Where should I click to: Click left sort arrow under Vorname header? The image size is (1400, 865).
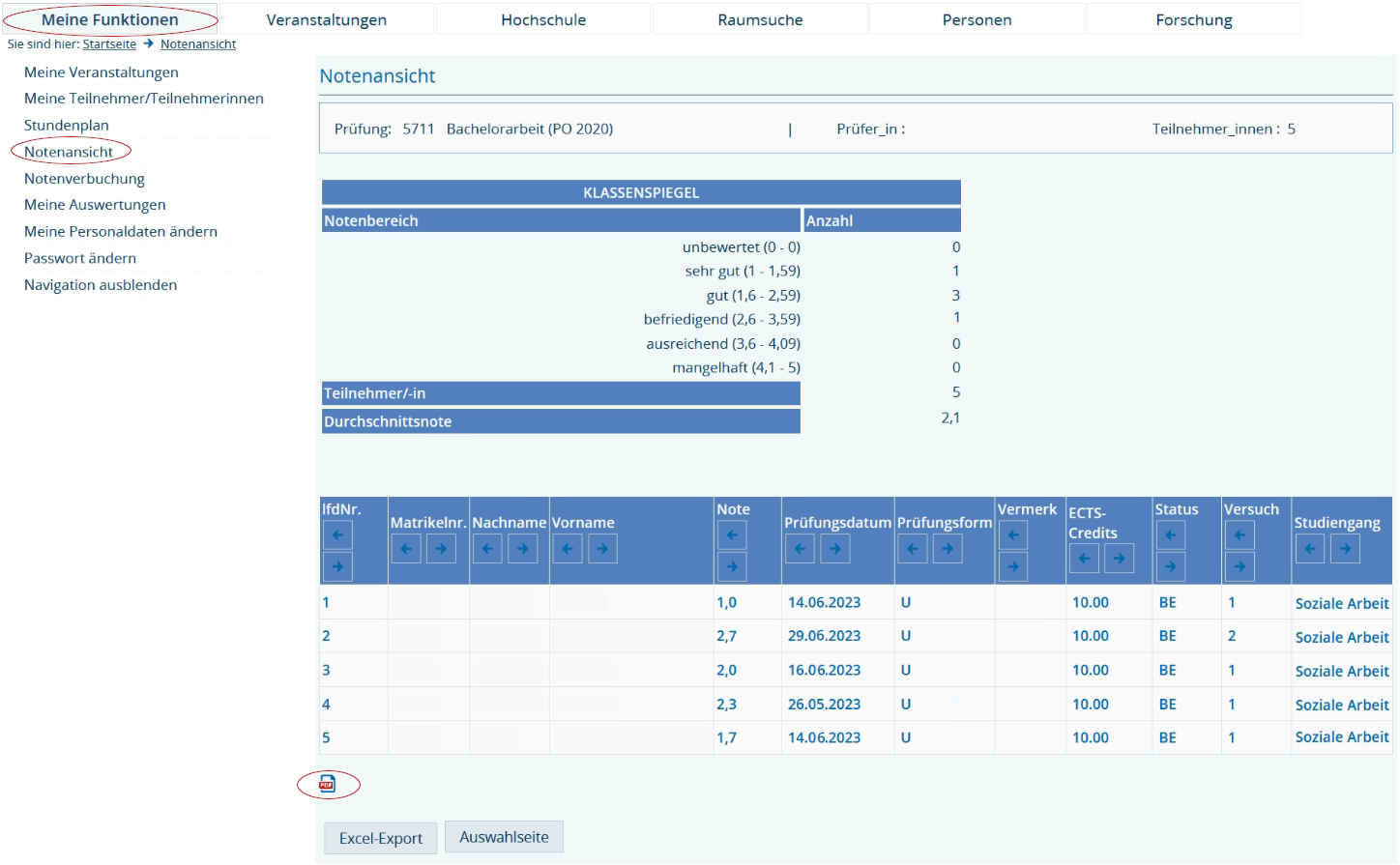coord(568,549)
